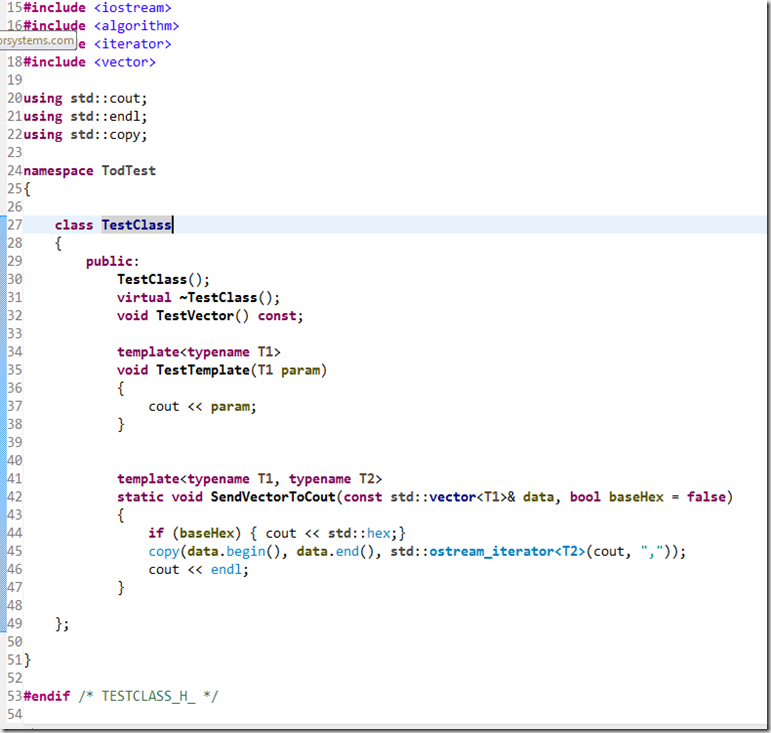Click 'TESTCLASS_H_' comment on line 53
Screen dimensions: 771x733
pyautogui.click(x=148, y=696)
